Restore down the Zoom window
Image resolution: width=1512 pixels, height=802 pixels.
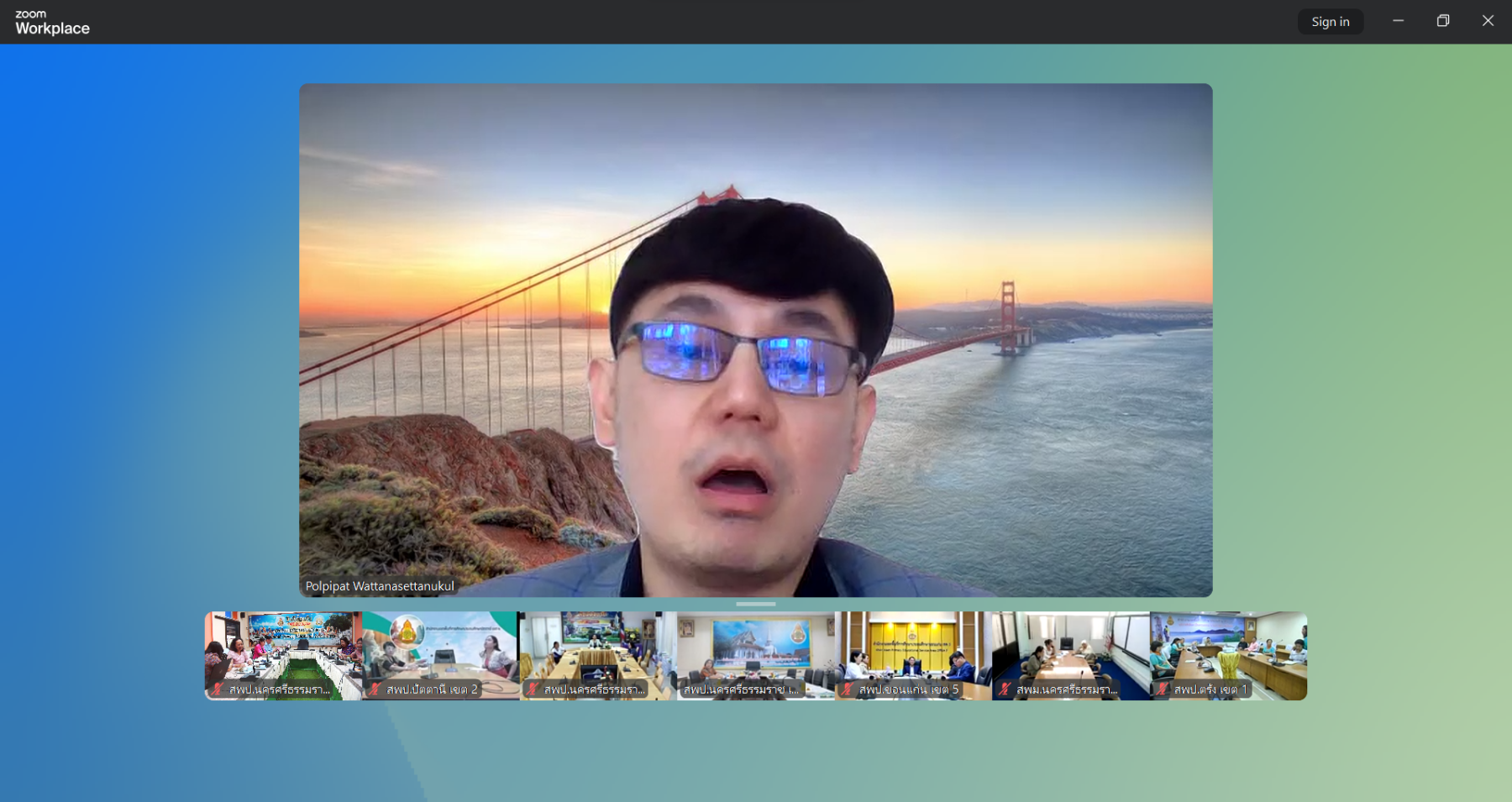[1442, 21]
